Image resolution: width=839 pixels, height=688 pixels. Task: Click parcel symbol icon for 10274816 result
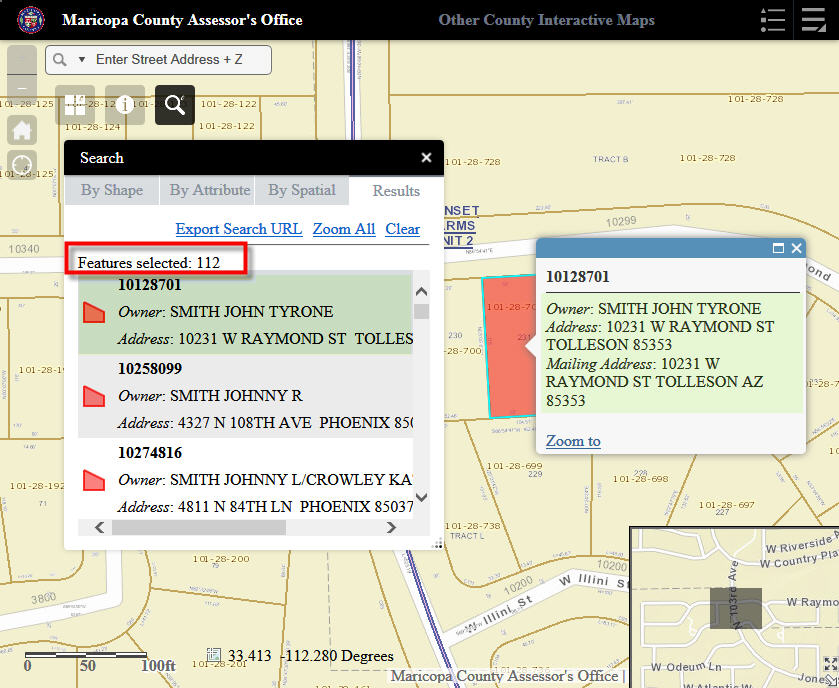94,480
